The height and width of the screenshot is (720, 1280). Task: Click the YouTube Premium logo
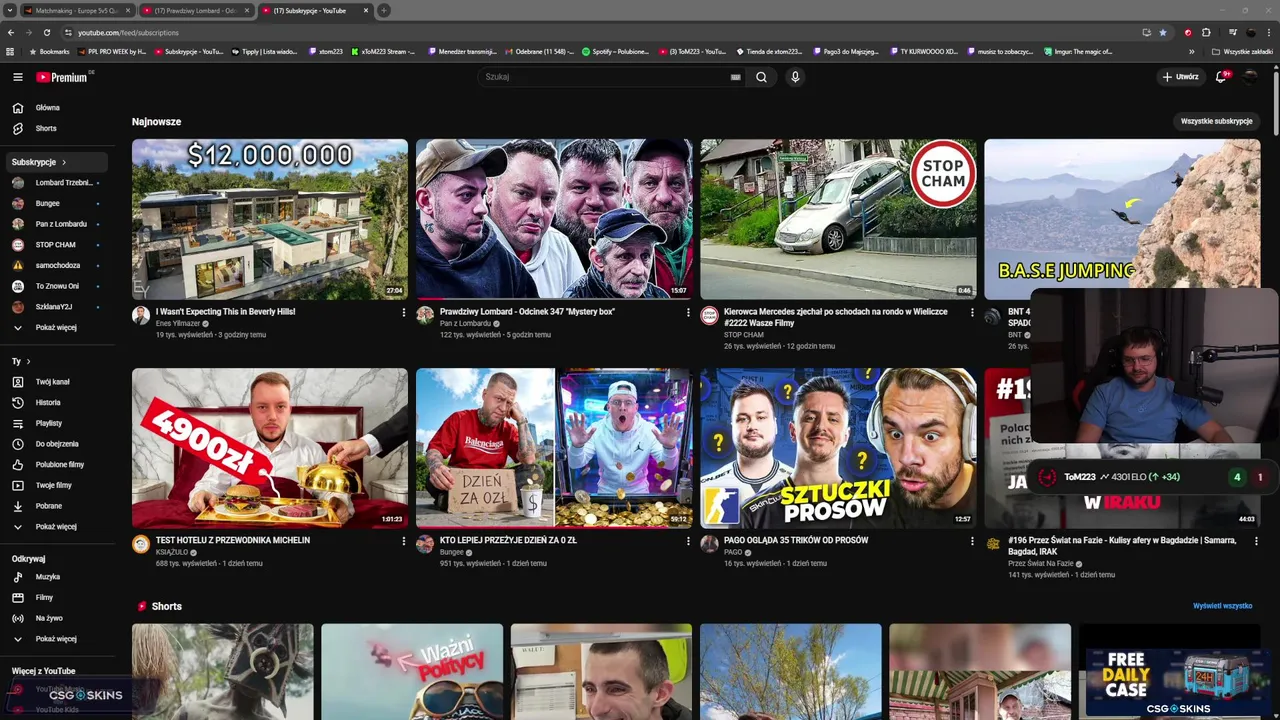tap(62, 77)
